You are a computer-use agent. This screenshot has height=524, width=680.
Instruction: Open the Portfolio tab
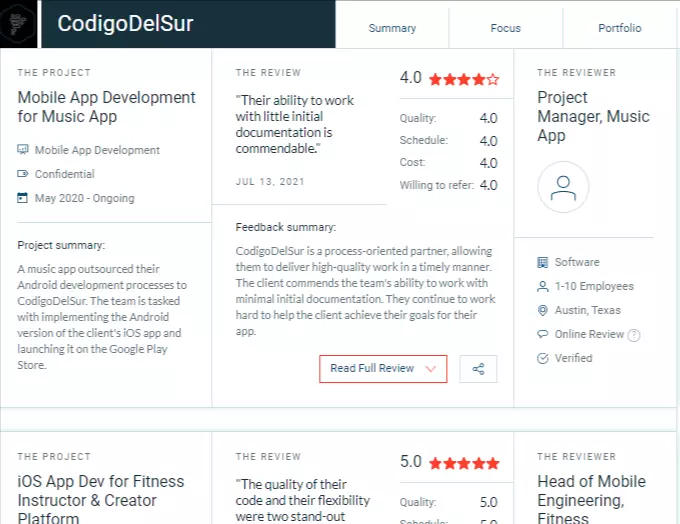click(x=620, y=28)
